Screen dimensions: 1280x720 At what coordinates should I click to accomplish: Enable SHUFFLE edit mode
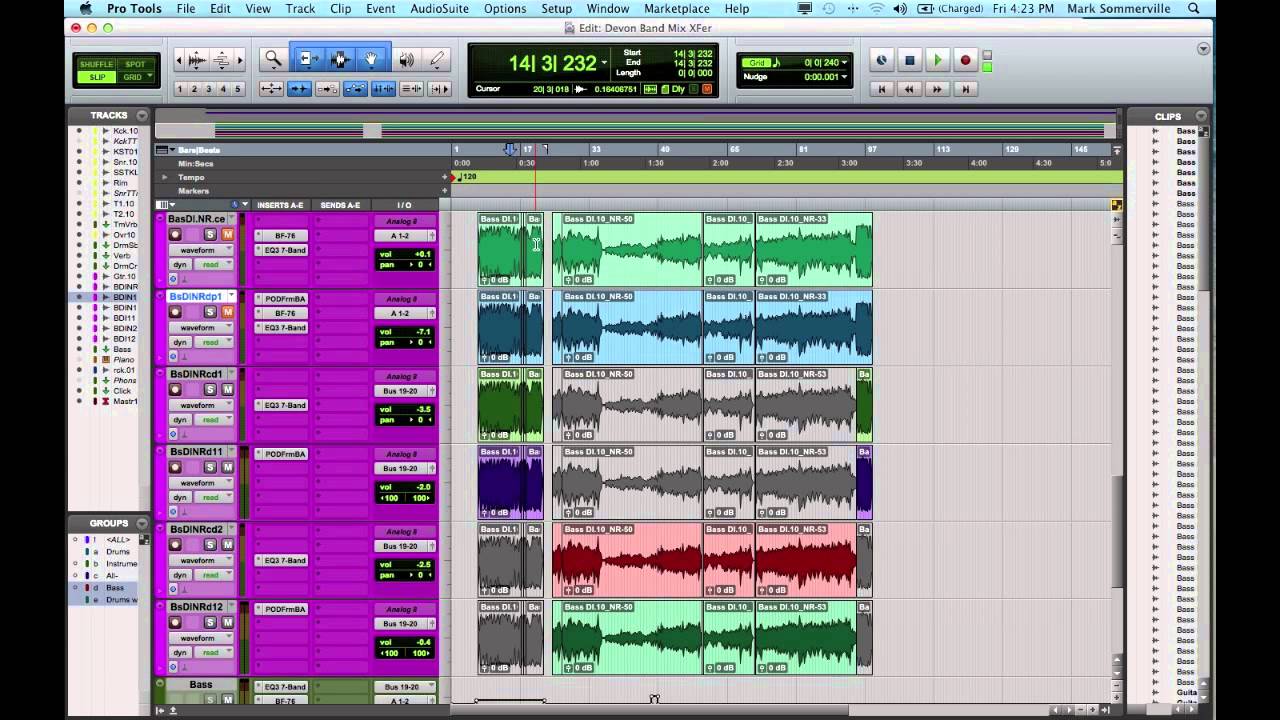click(x=97, y=65)
